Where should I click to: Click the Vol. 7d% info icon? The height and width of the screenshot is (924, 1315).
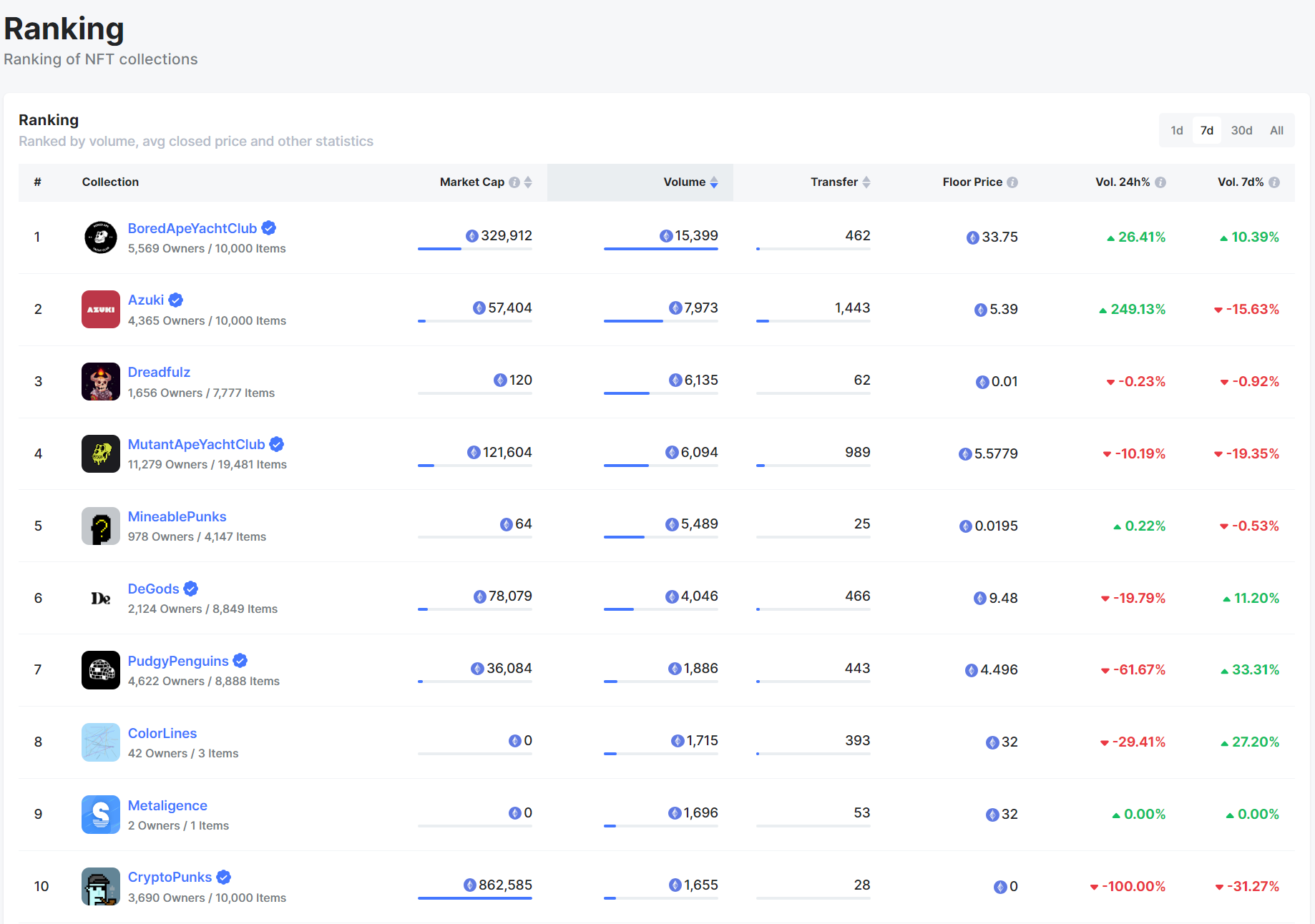(1274, 182)
